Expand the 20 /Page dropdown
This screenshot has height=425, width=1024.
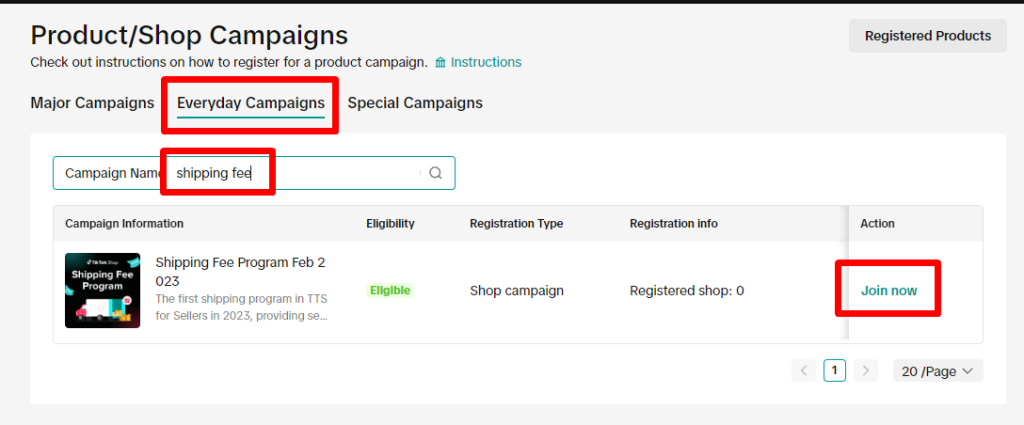[938, 371]
